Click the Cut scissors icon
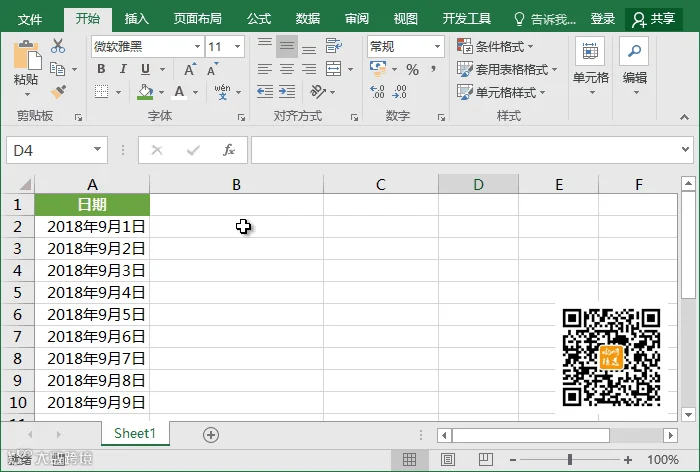Screen dimensions: 700x472 point(58,46)
